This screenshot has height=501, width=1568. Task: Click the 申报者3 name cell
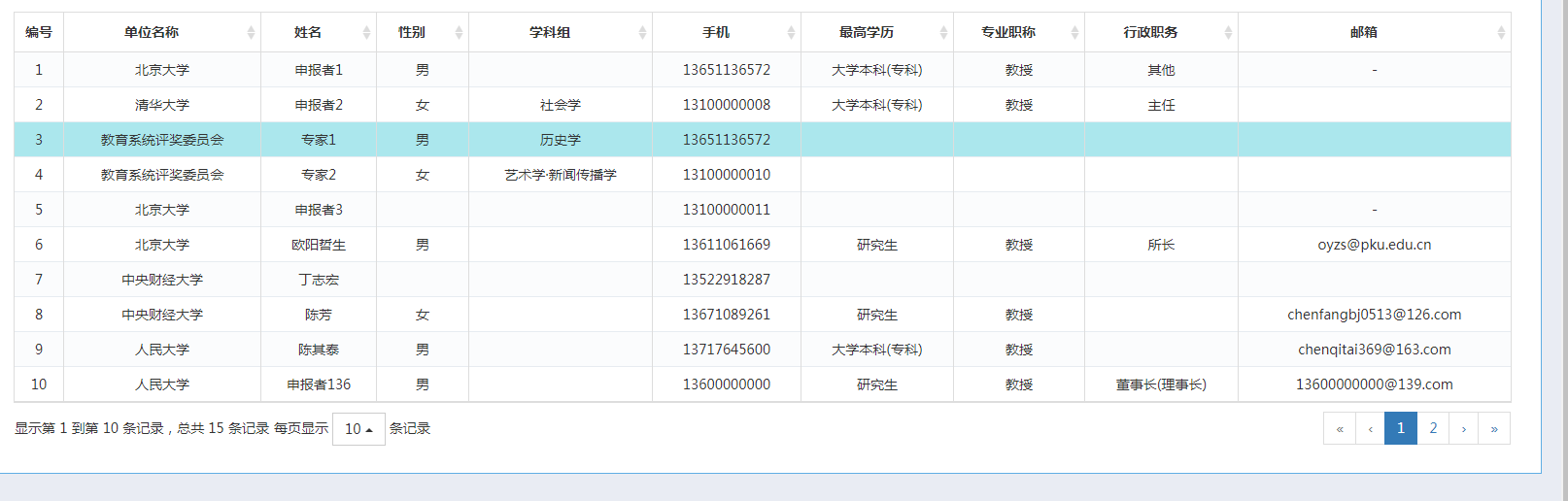(x=319, y=210)
